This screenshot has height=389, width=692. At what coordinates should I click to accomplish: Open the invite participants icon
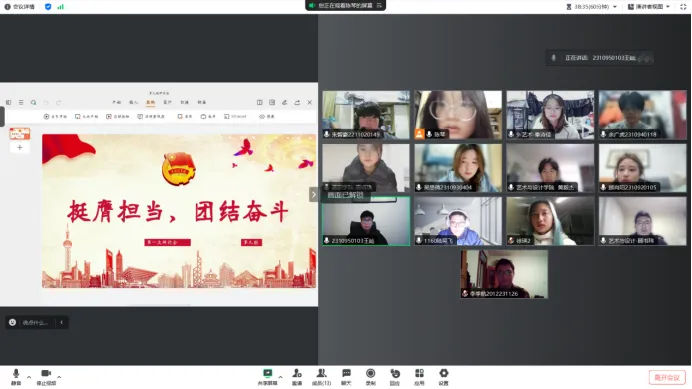click(297, 377)
